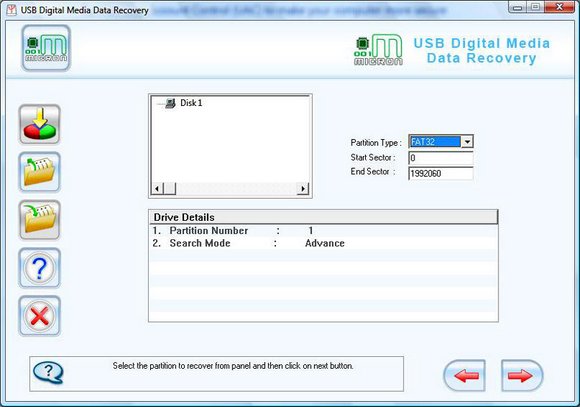580x407 pixels.
Task: Open the Partition Type dropdown arrow
Action: pyautogui.click(x=467, y=142)
